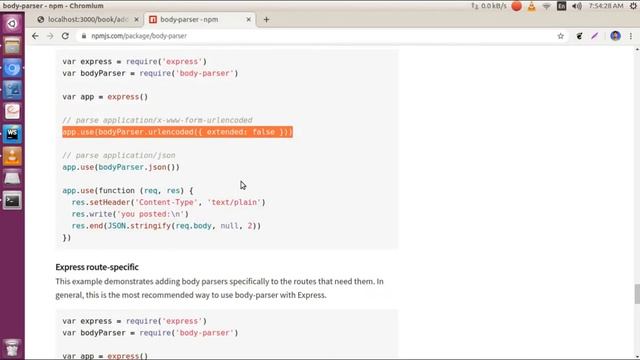Close the localhost:3000 tab
The height and width of the screenshot is (360, 640).
pos(136,19)
